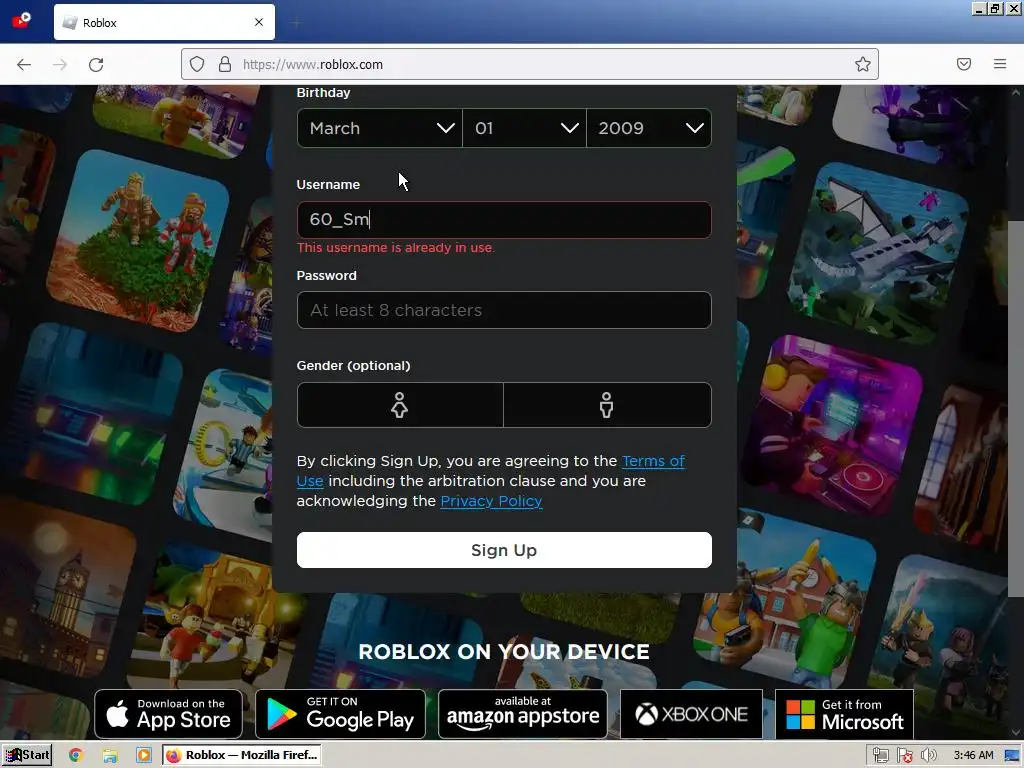Click the Username input field
Viewport: 1024px width, 768px height.
point(504,219)
